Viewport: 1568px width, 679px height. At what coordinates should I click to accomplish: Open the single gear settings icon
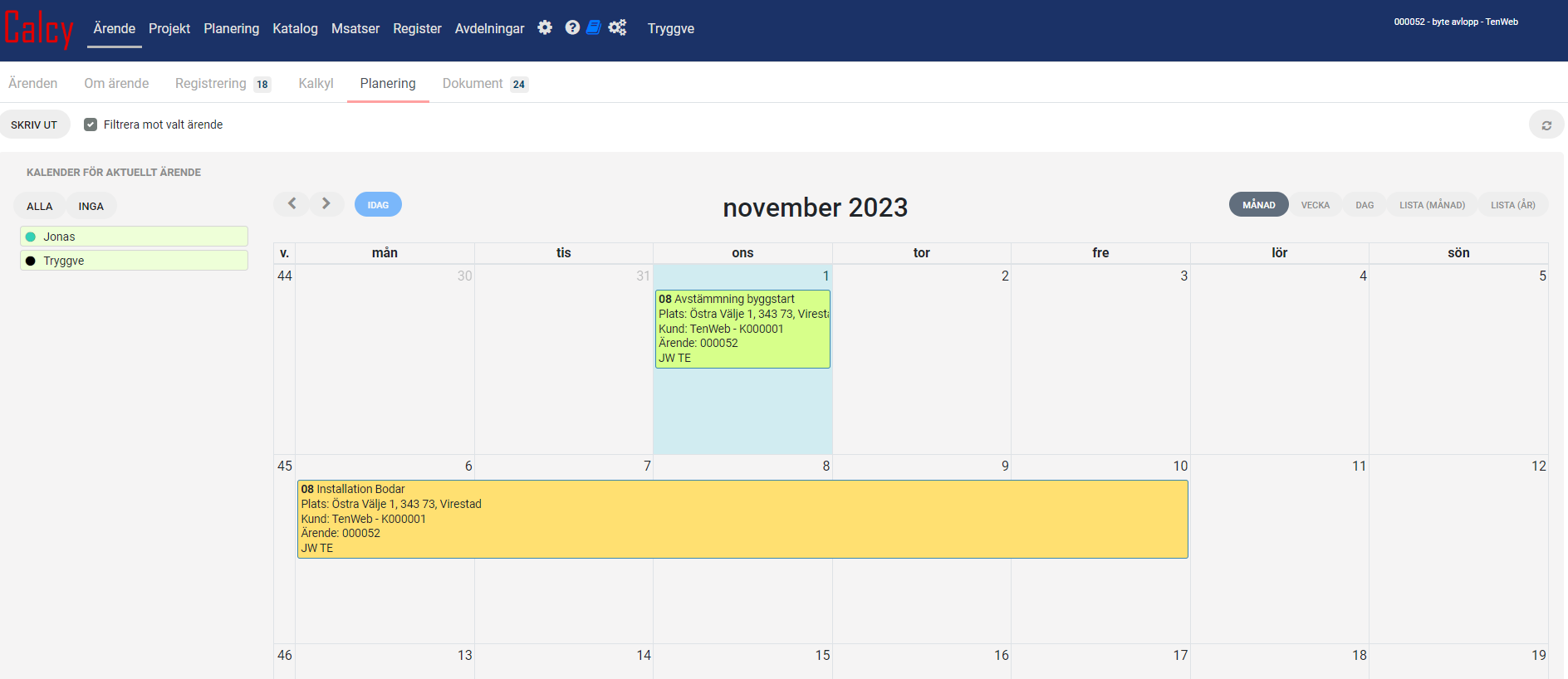coord(545,27)
